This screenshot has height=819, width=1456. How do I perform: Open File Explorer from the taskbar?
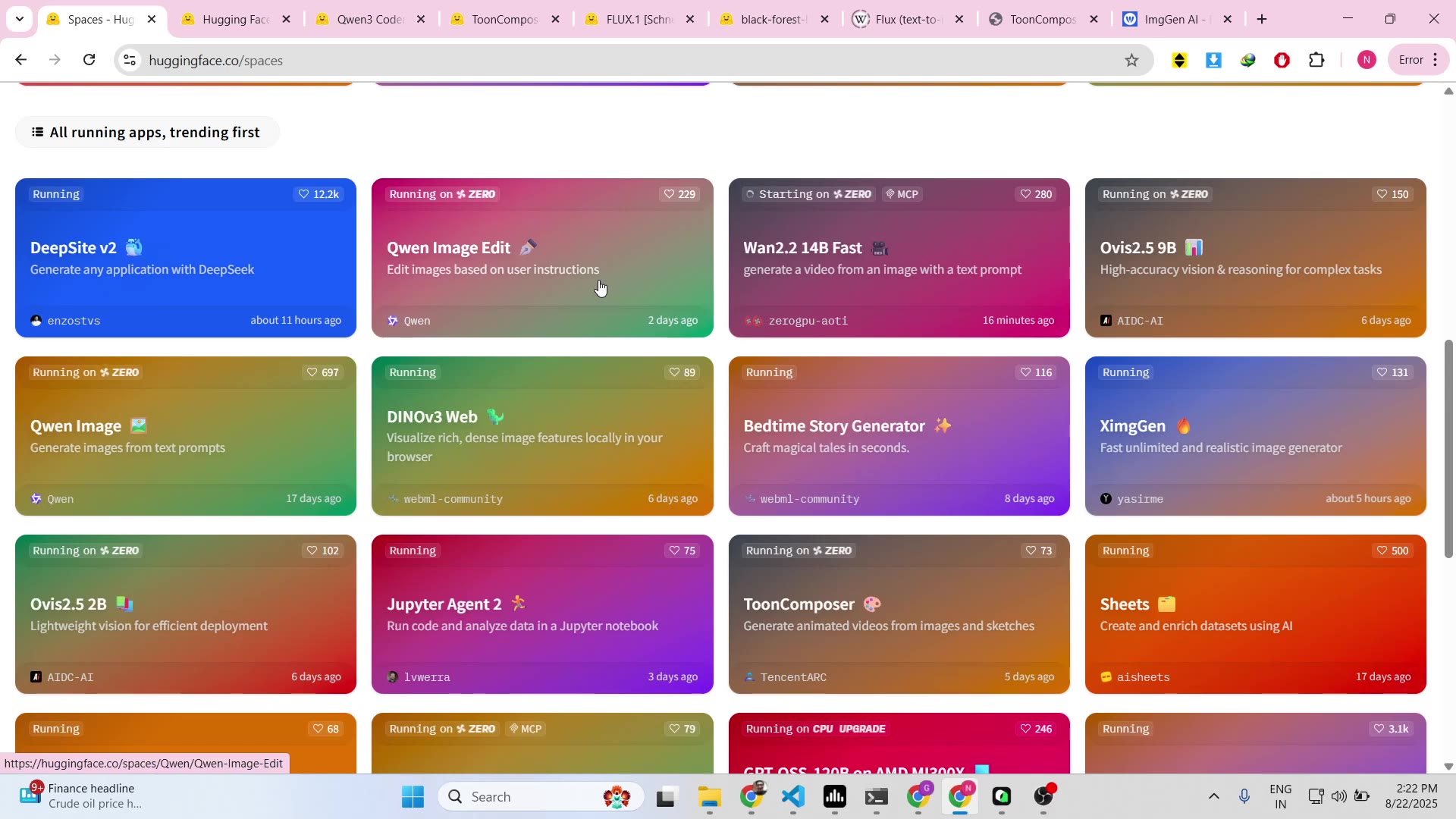point(709,796)
